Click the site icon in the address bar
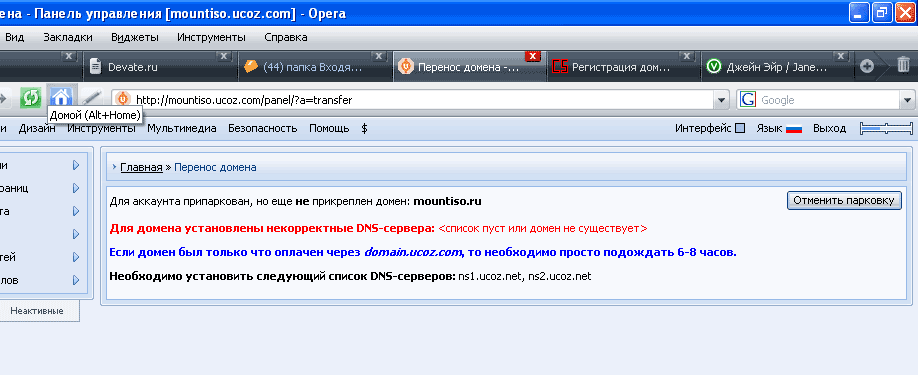The height and width of the screenshot is (375, 918). (x=123, y=99)
